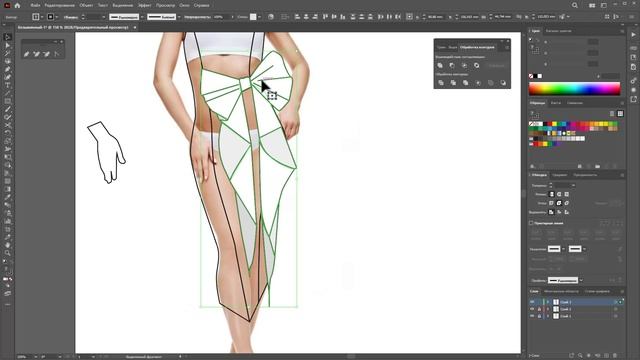Click the Minus Front icon in Pathfinder
The height and width of the screenshot is (360, 640).
tap(452, 65)
